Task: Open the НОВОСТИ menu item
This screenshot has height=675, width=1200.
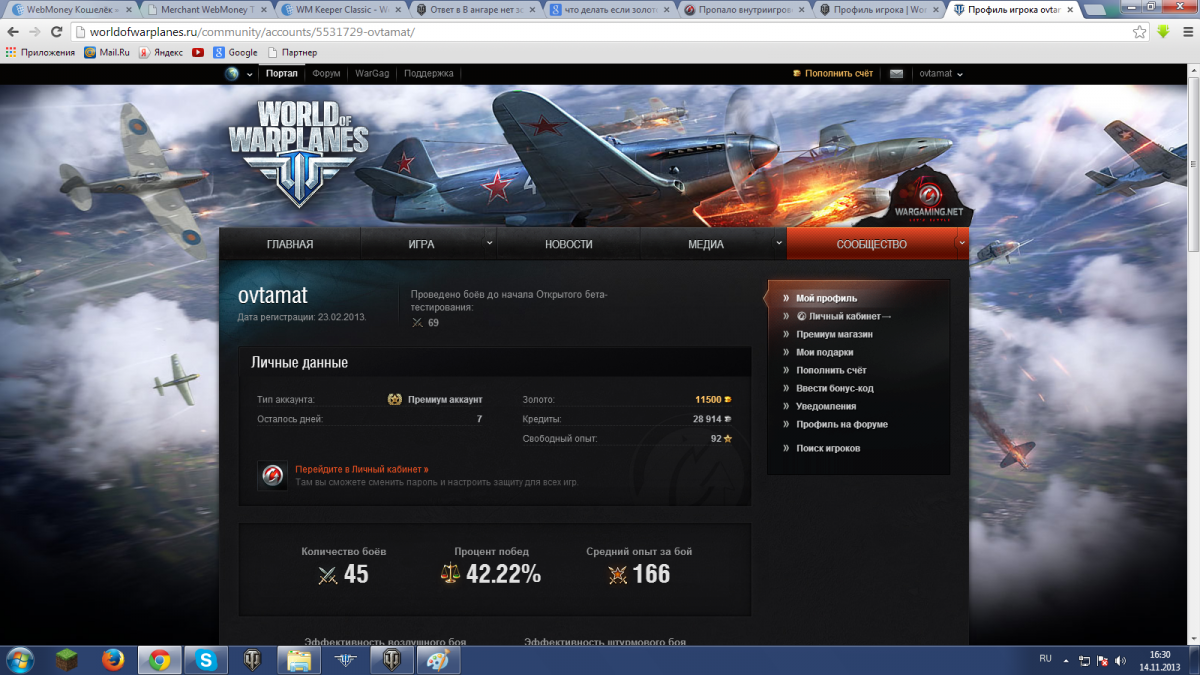Action: coord(569,244)
